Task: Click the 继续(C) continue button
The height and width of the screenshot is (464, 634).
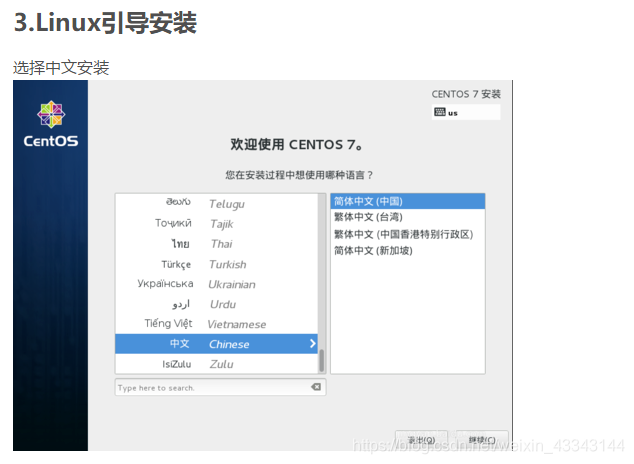Action: pos(482,440)
